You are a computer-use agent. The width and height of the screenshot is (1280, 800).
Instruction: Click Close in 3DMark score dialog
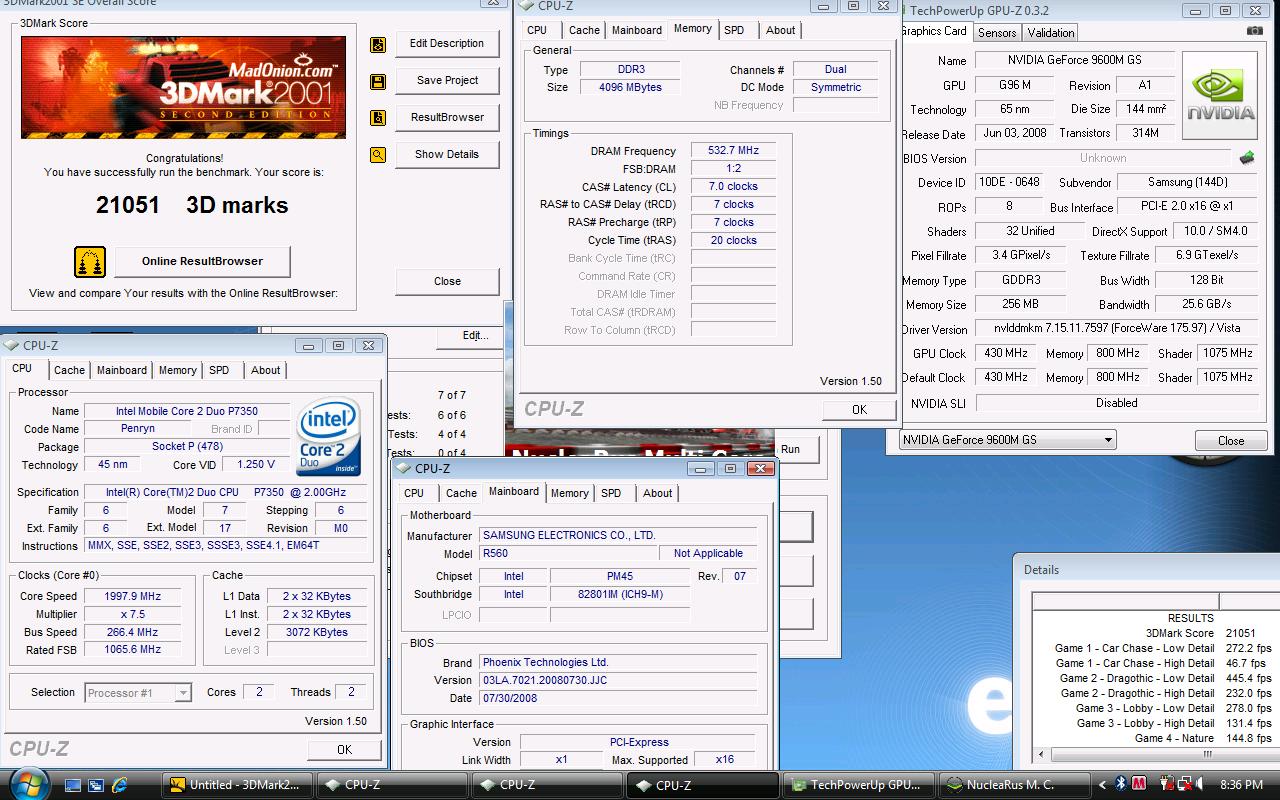pos(447,282)
